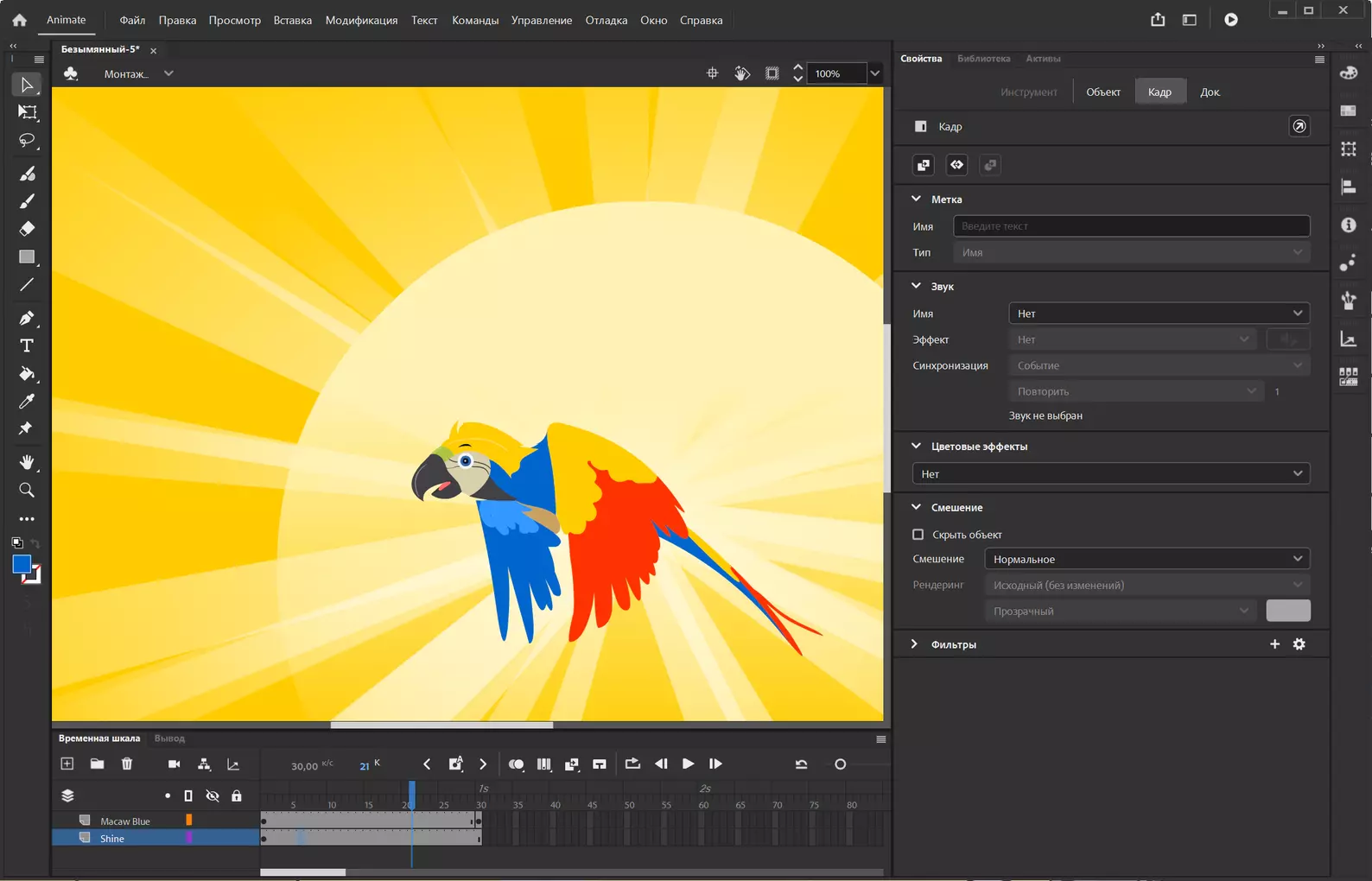Viewport: 1372px width, 881px height.
Task: Toggle the lock-all-layers padlock icon
Action: (x=237, y=795)
